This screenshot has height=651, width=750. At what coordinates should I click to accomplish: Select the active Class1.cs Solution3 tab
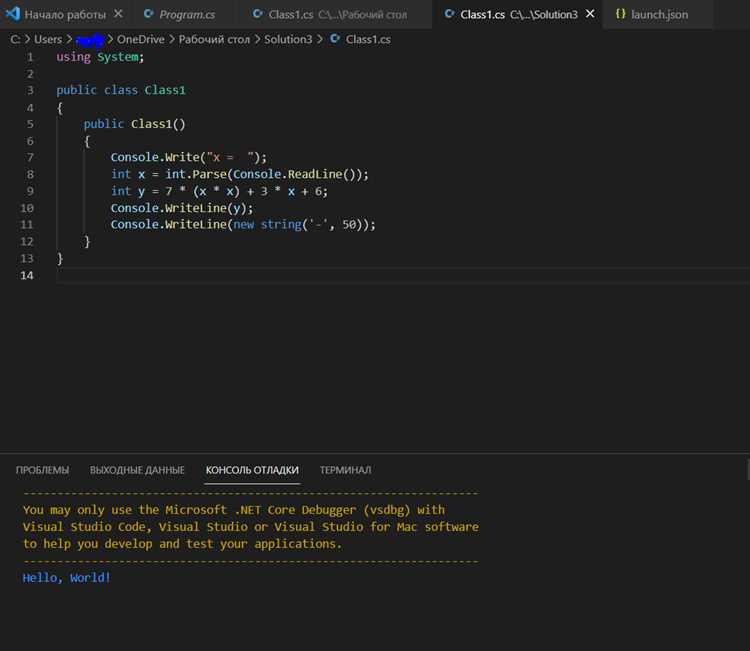coord(518,14)
